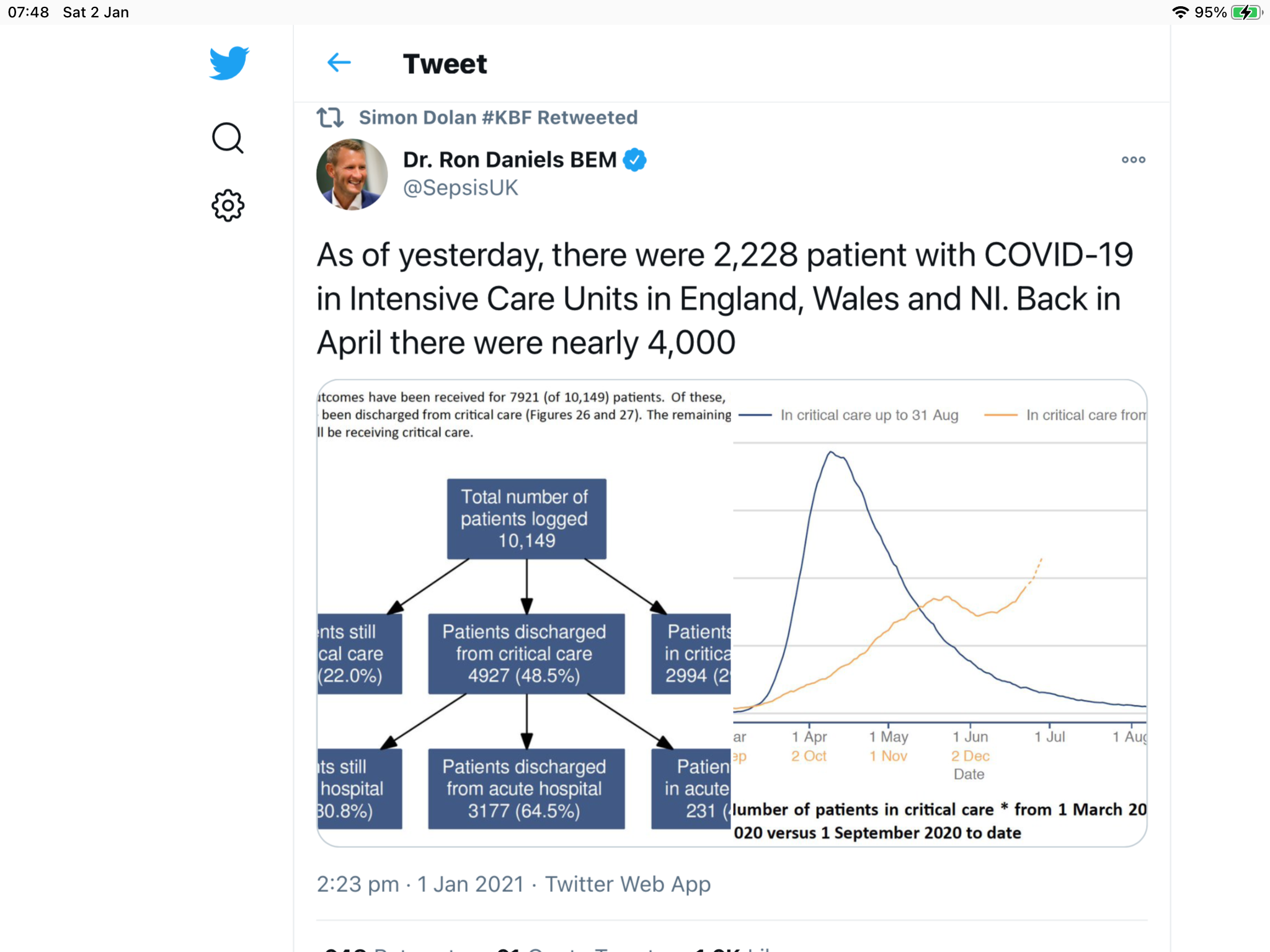The image size is (1270, 952).
Task: Click the Simon Dolan #KBF Retweeted label
Action: point(498,117)
